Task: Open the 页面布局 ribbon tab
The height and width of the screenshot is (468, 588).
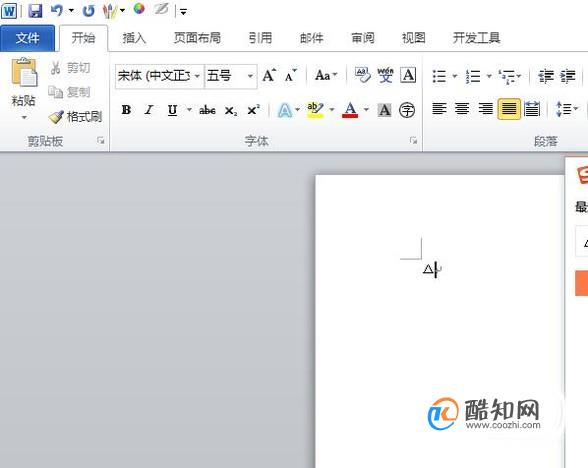Action: tap(197, 38)
